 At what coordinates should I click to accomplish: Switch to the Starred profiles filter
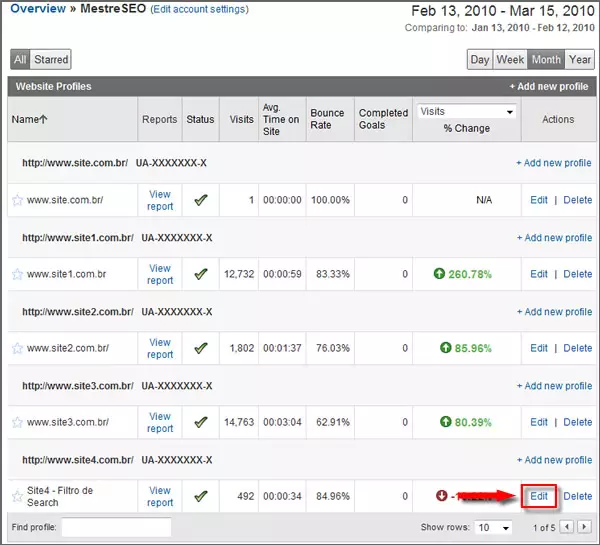point(51,60)
